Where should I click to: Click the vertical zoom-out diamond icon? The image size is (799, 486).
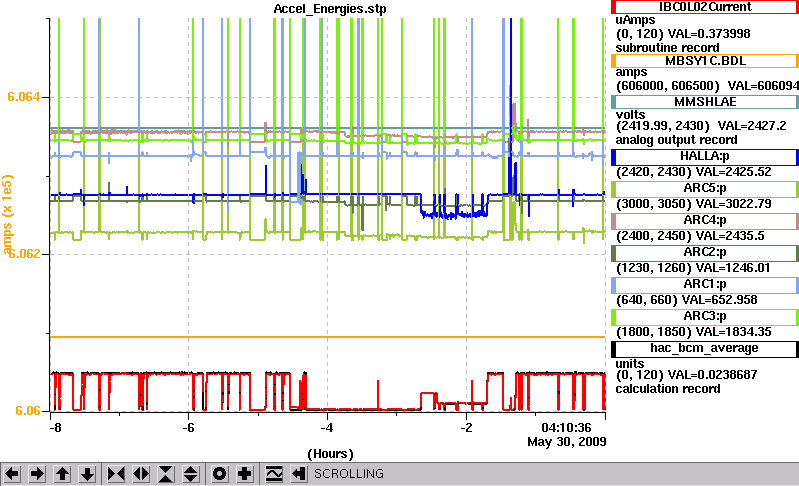(x=191, y=474)
